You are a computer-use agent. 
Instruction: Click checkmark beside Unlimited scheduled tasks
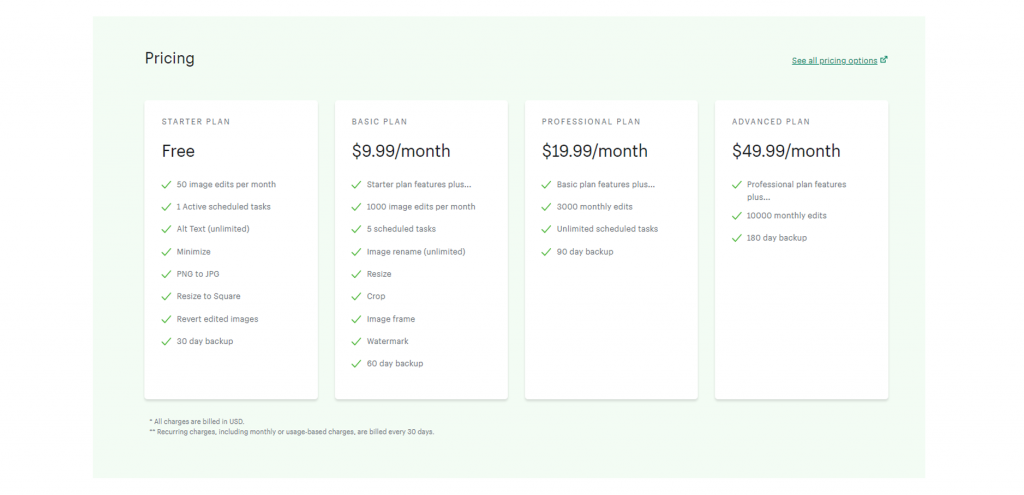[x=546, y=229]
